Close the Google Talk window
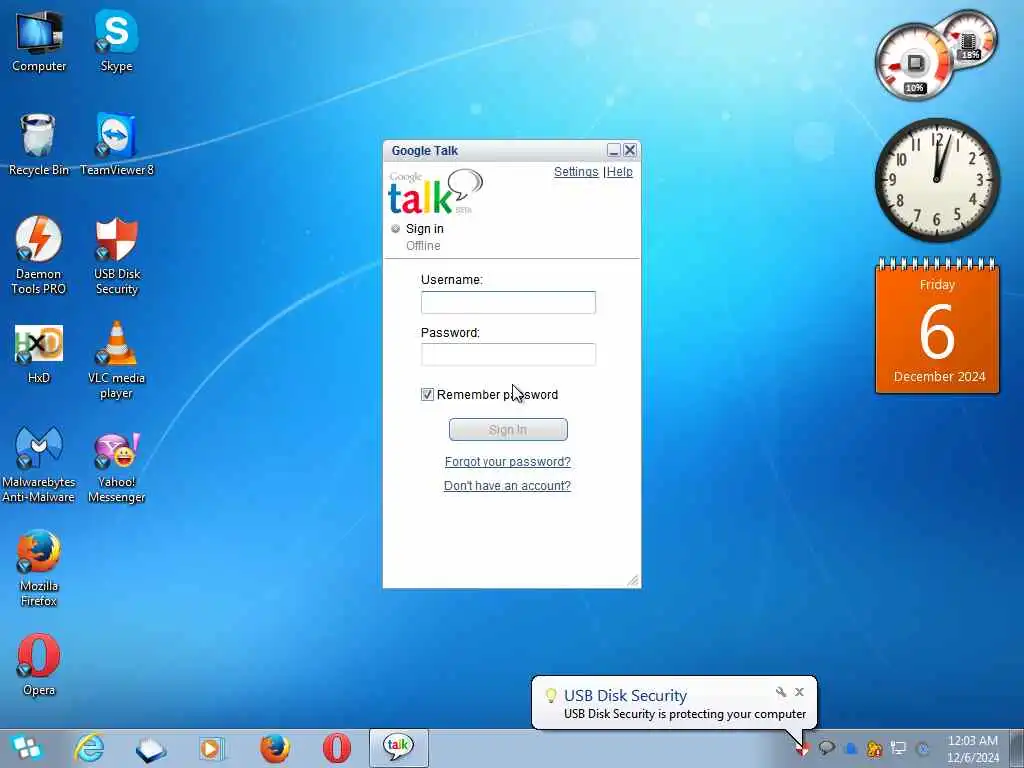 630,151
